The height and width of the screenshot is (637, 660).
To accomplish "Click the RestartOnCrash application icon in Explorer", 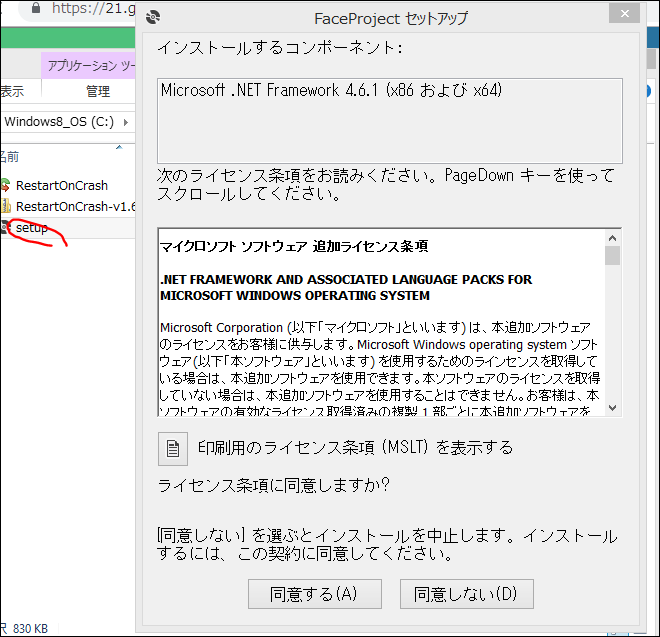I will pyautogui.click(x=5, y=185).
